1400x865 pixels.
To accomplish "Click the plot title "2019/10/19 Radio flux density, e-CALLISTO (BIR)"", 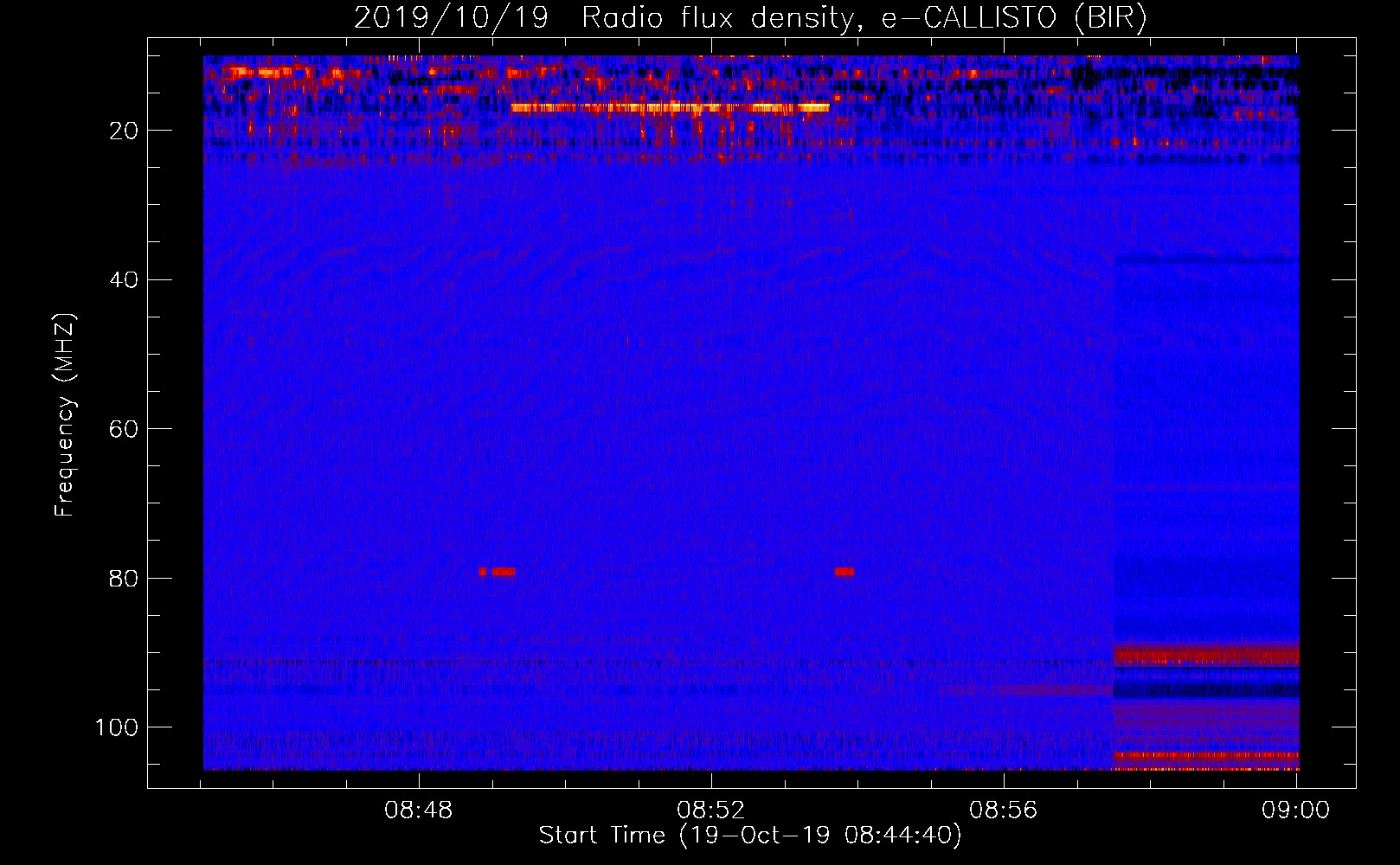I will point(750,17).
